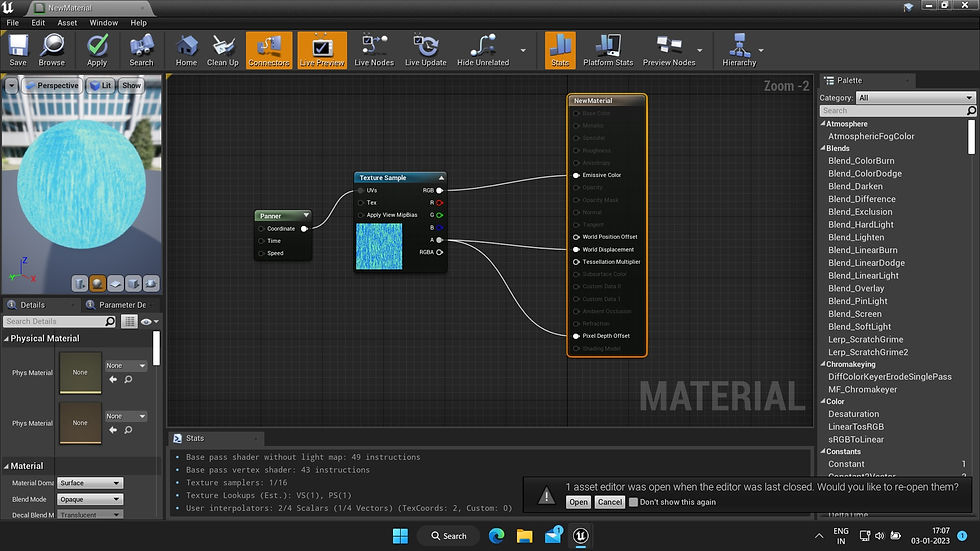980x551 pixels.
Task: Click Perspective view mode button
Action: (52, 86)
